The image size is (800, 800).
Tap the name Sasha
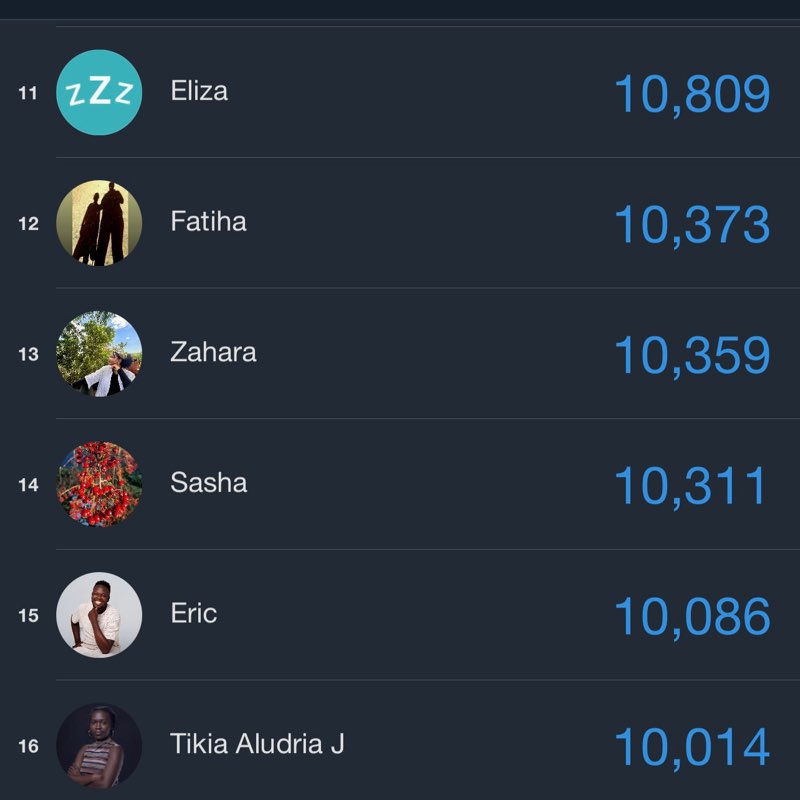(208, 483)
